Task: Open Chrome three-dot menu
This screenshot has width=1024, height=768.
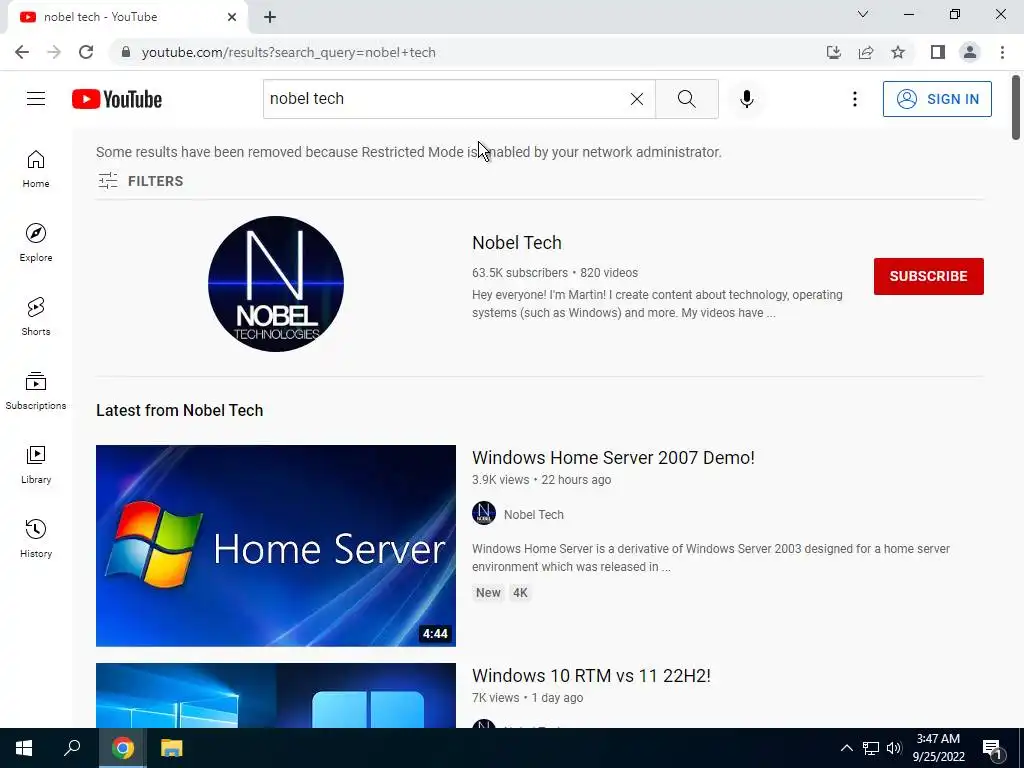Action: click(1002, 52)
